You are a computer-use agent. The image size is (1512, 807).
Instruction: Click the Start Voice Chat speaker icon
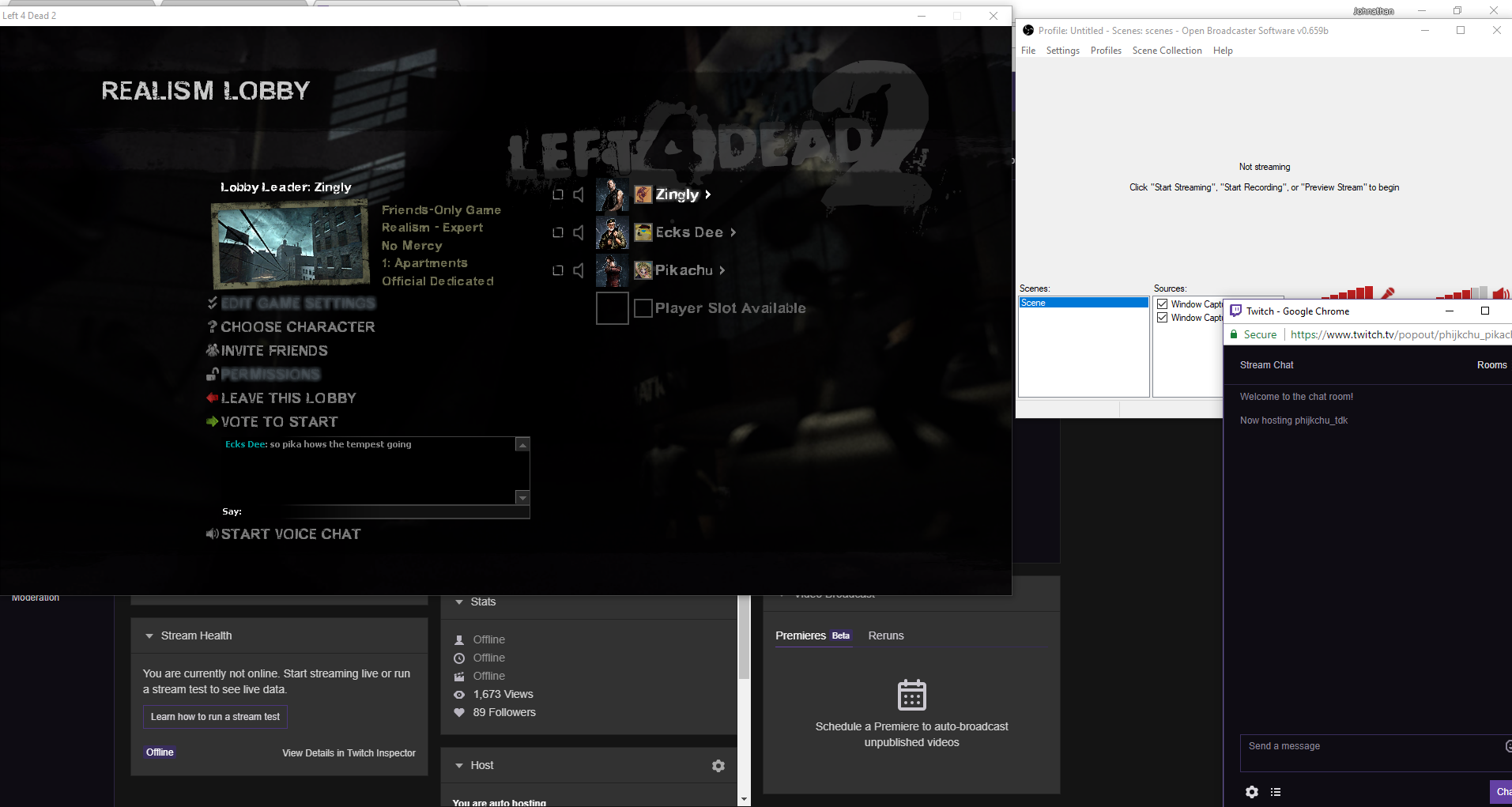coord(212,534)
